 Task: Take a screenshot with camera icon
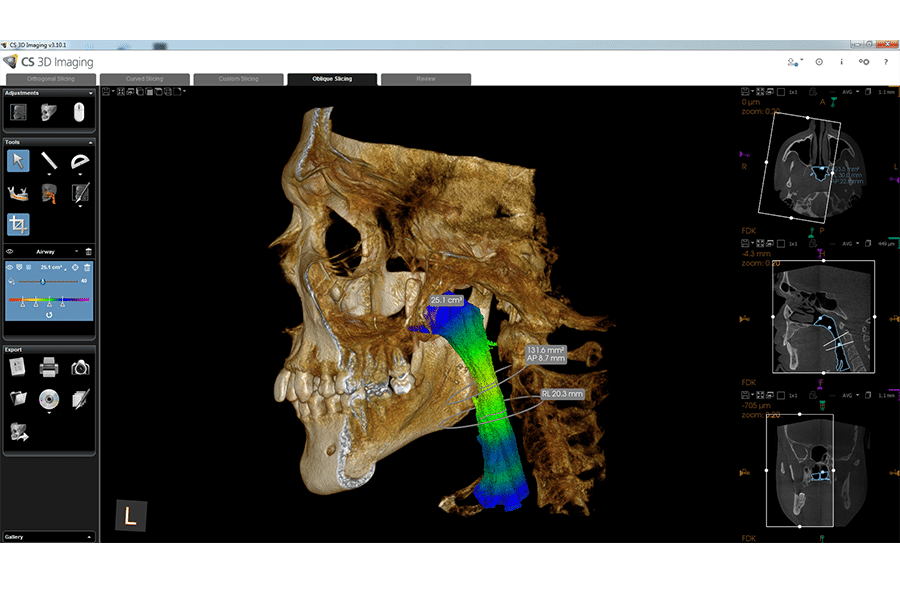point(80,367)
